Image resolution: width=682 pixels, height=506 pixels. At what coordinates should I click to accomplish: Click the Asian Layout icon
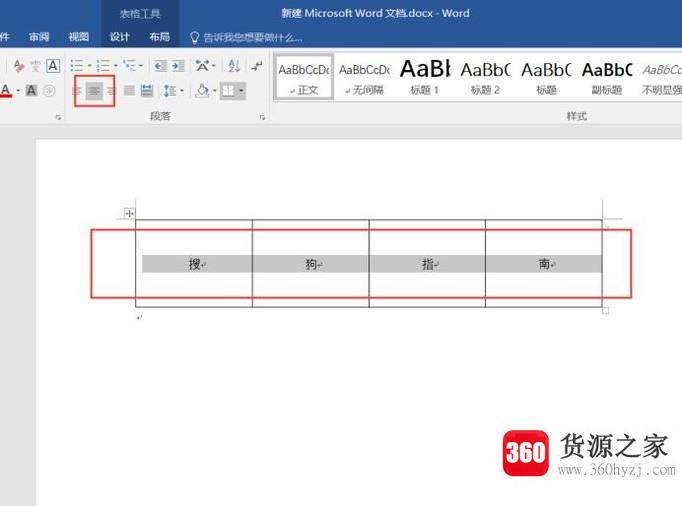coord(202,66)
